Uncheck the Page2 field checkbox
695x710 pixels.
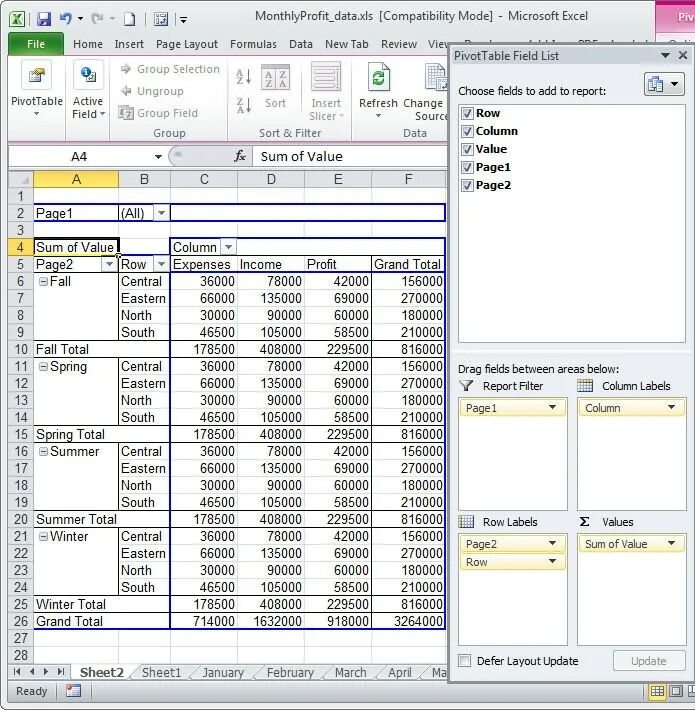click(467, 186)
